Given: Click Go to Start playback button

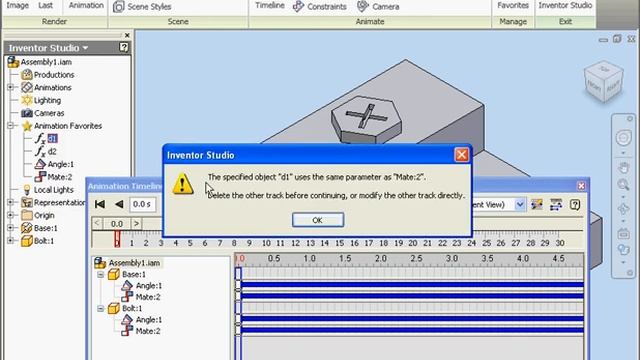Looking at the screenshot, I should [x=100, y=204].
